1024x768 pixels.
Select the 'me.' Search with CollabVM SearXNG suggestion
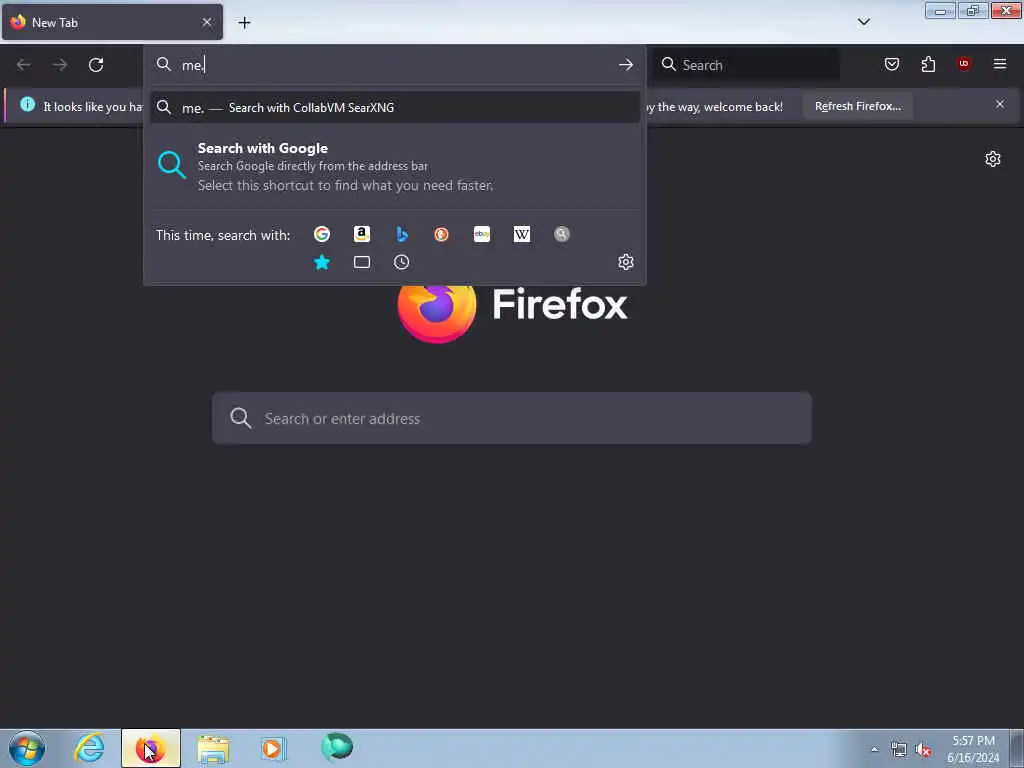pos(394,108)
